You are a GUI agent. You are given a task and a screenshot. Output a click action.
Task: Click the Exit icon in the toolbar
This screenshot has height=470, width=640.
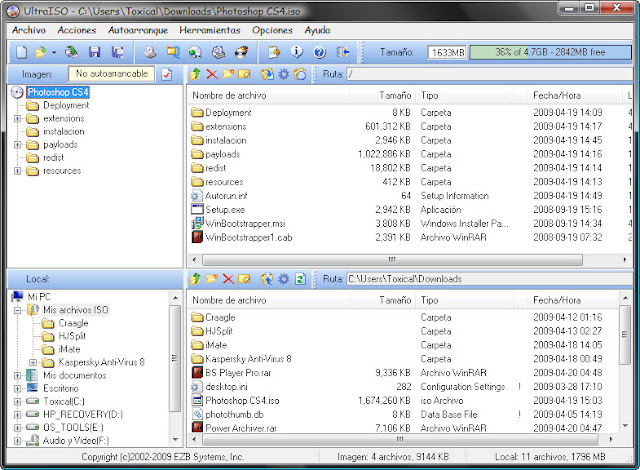[342, 52]
